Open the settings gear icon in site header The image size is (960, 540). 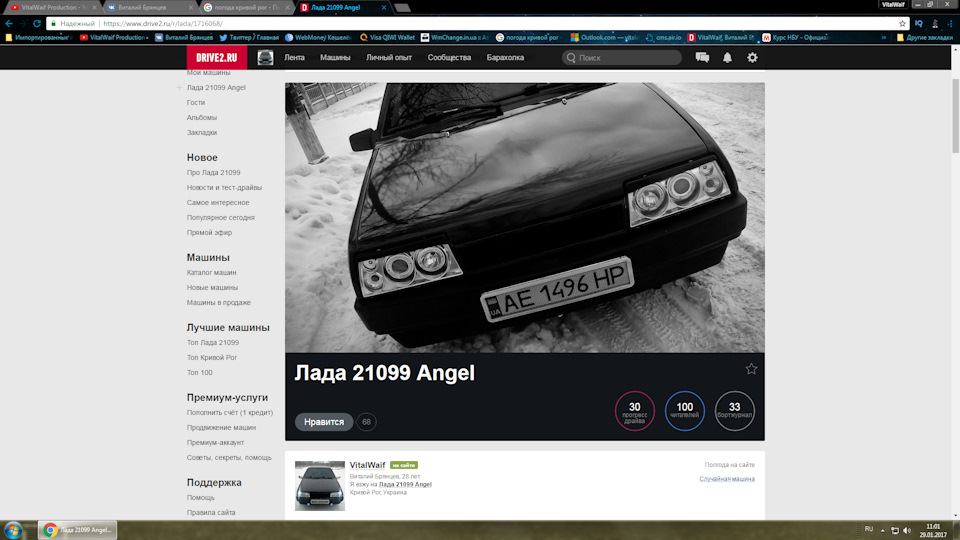(x=752, y=58)
